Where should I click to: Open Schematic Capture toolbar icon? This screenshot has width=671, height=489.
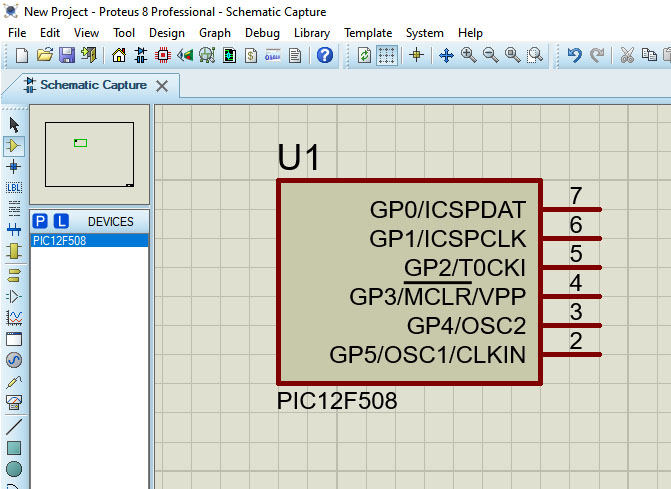pos(141,55)
